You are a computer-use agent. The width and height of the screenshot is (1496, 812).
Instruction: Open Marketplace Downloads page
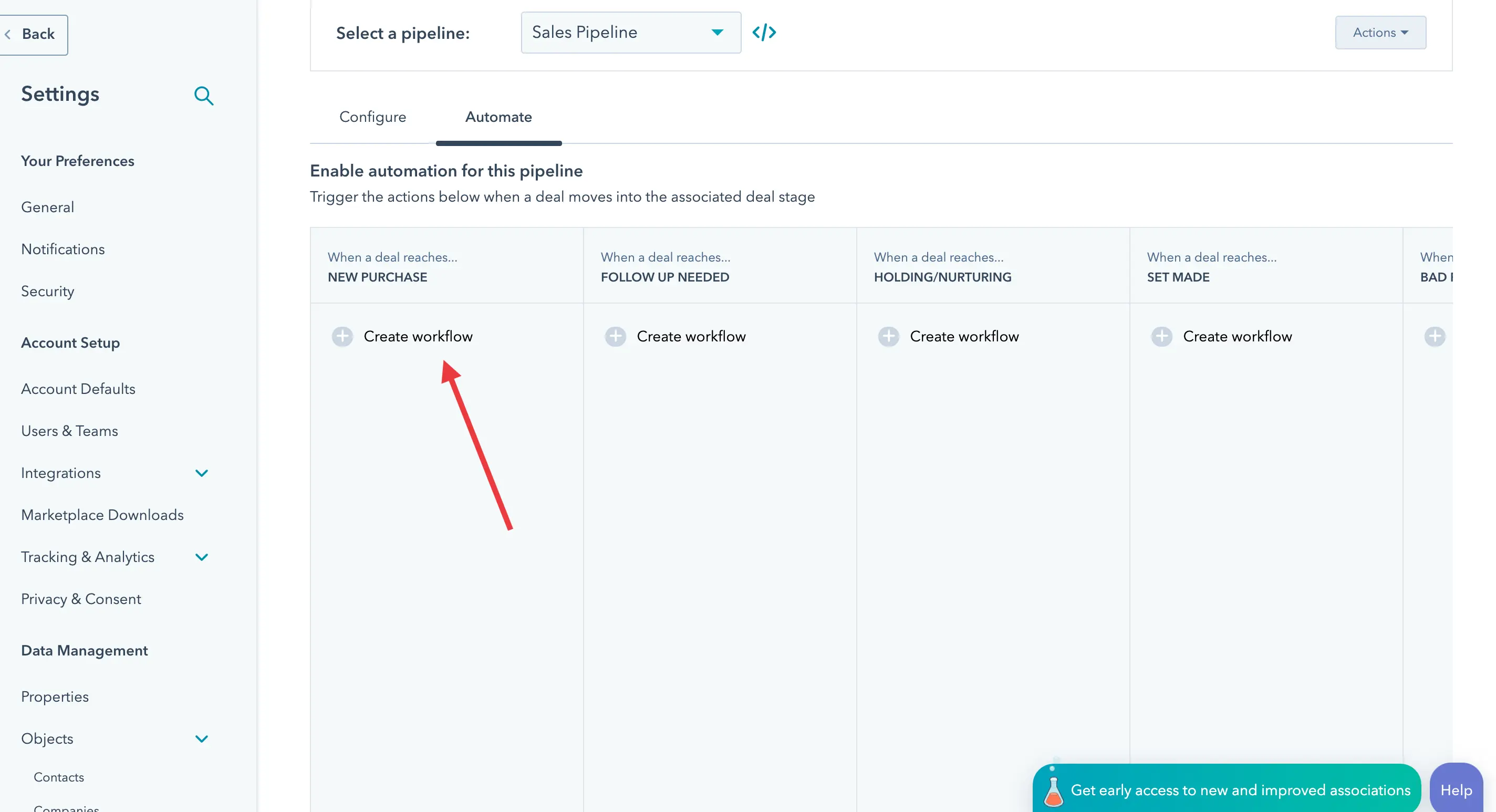tap(102, 515)
